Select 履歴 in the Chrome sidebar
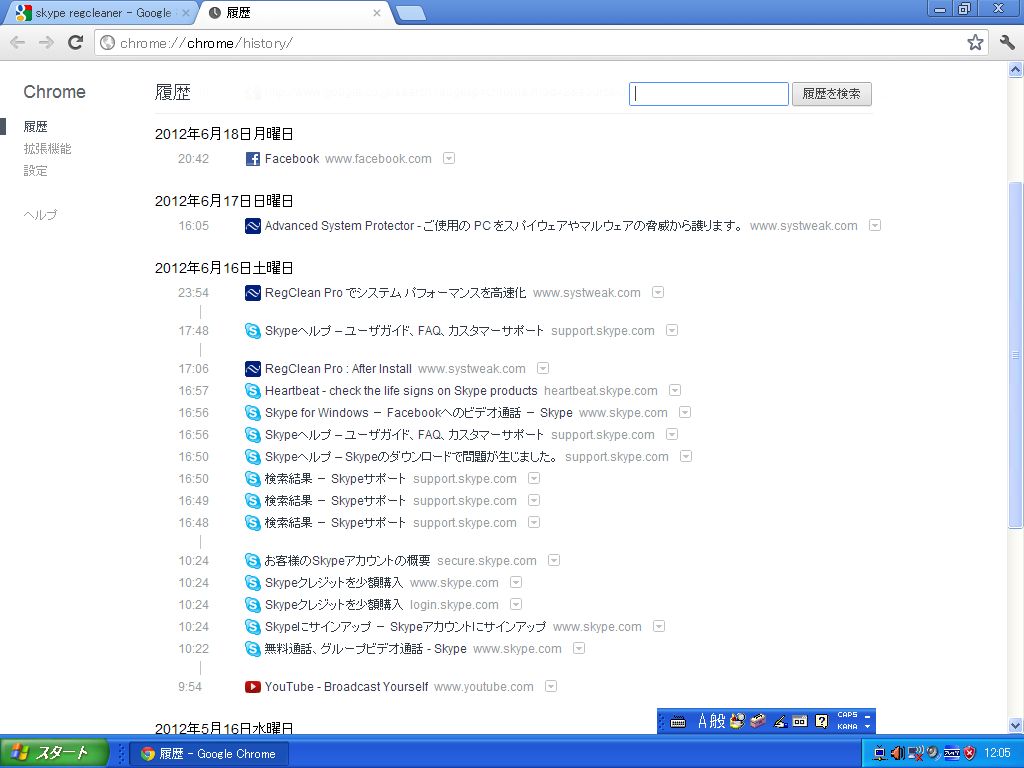Image resolution: width=1024 pixels, height=768 pixels. pos(35,127)
